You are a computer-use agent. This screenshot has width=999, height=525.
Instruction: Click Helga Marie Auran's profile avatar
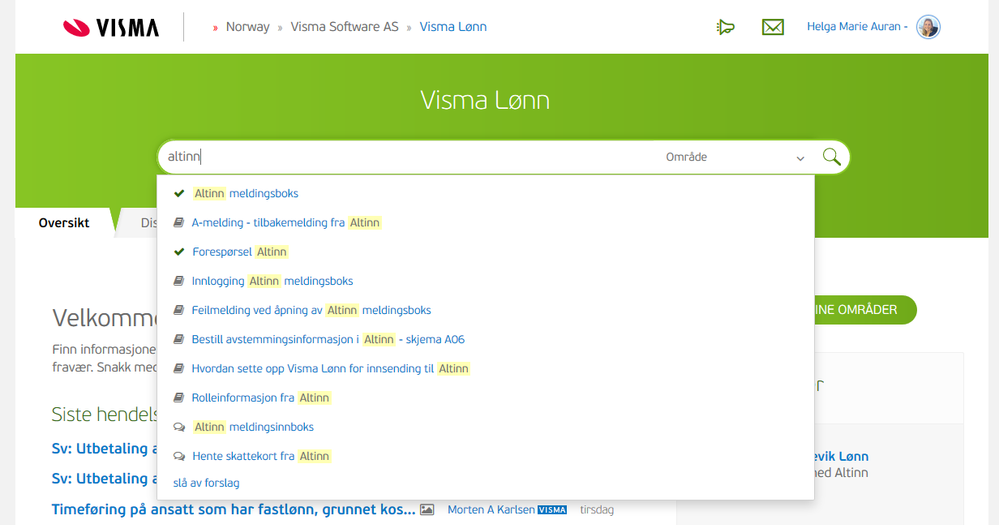click(928, 27)
